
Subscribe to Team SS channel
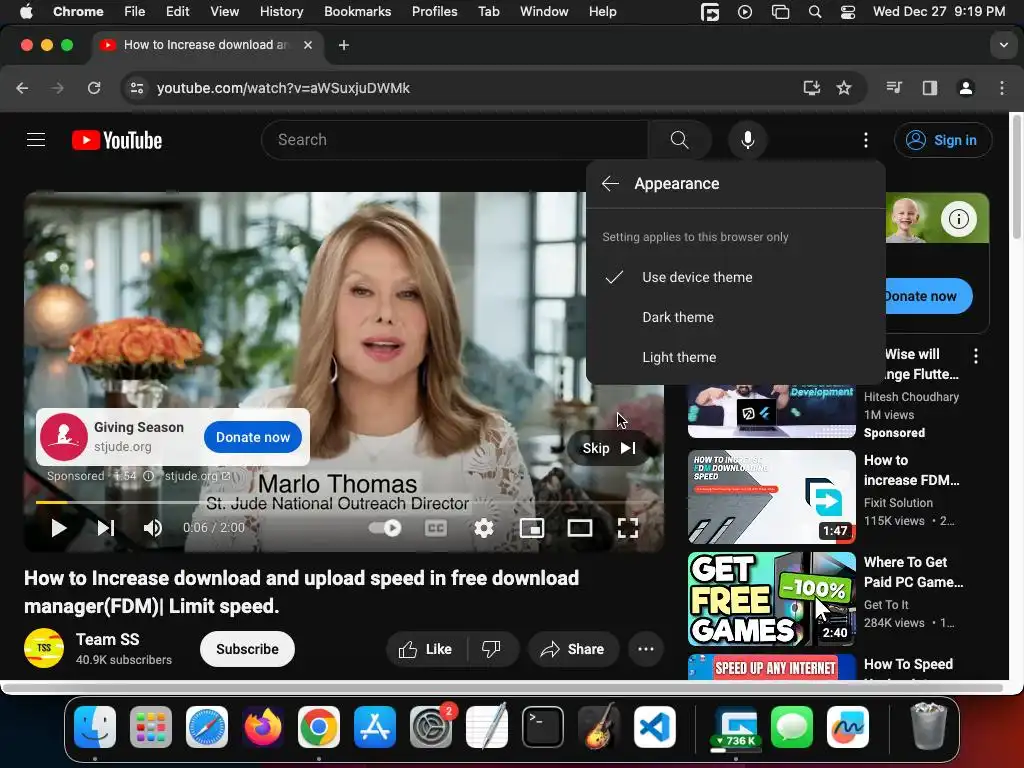(248, 649)
